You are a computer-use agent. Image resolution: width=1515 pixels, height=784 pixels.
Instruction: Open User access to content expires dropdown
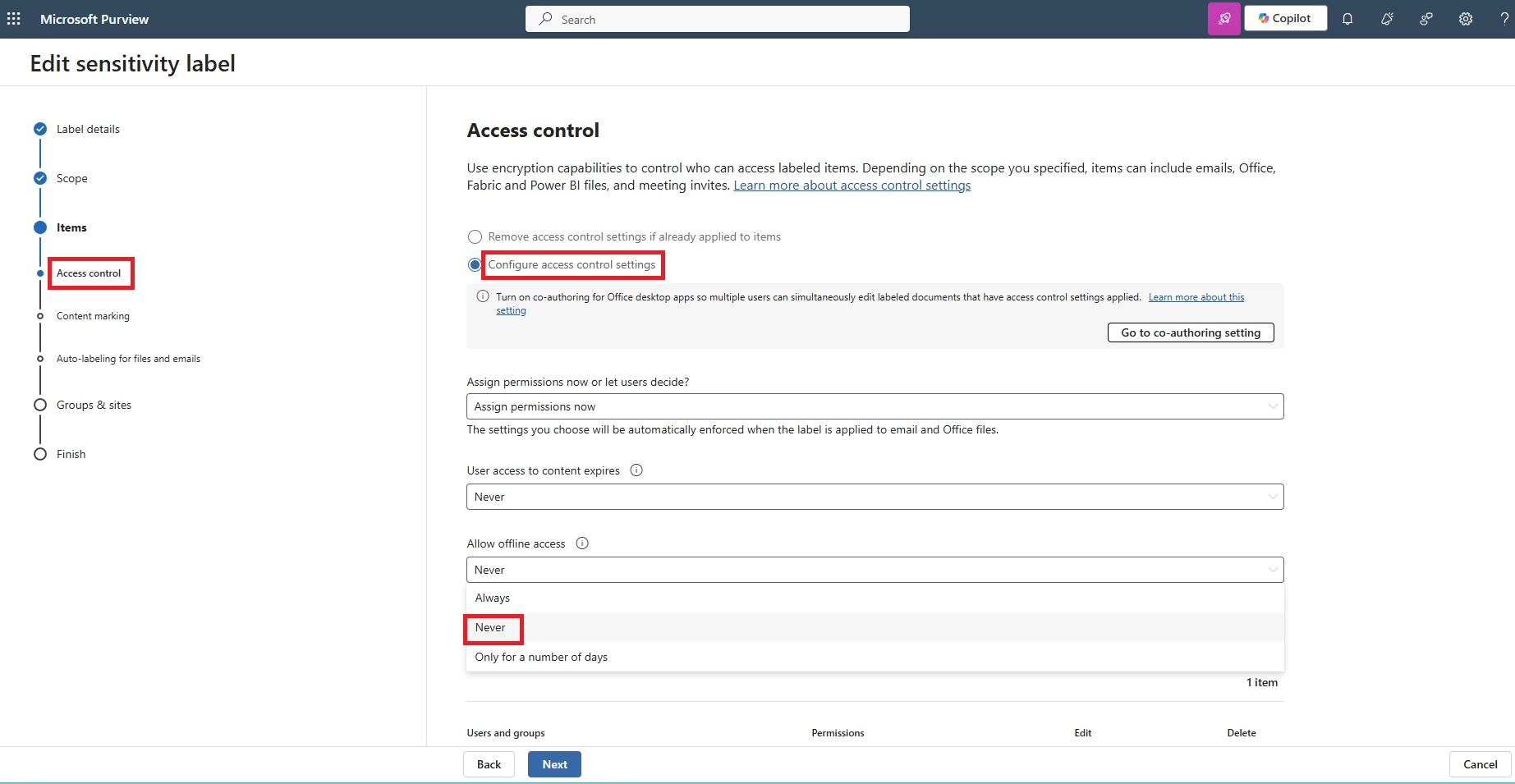875,497
